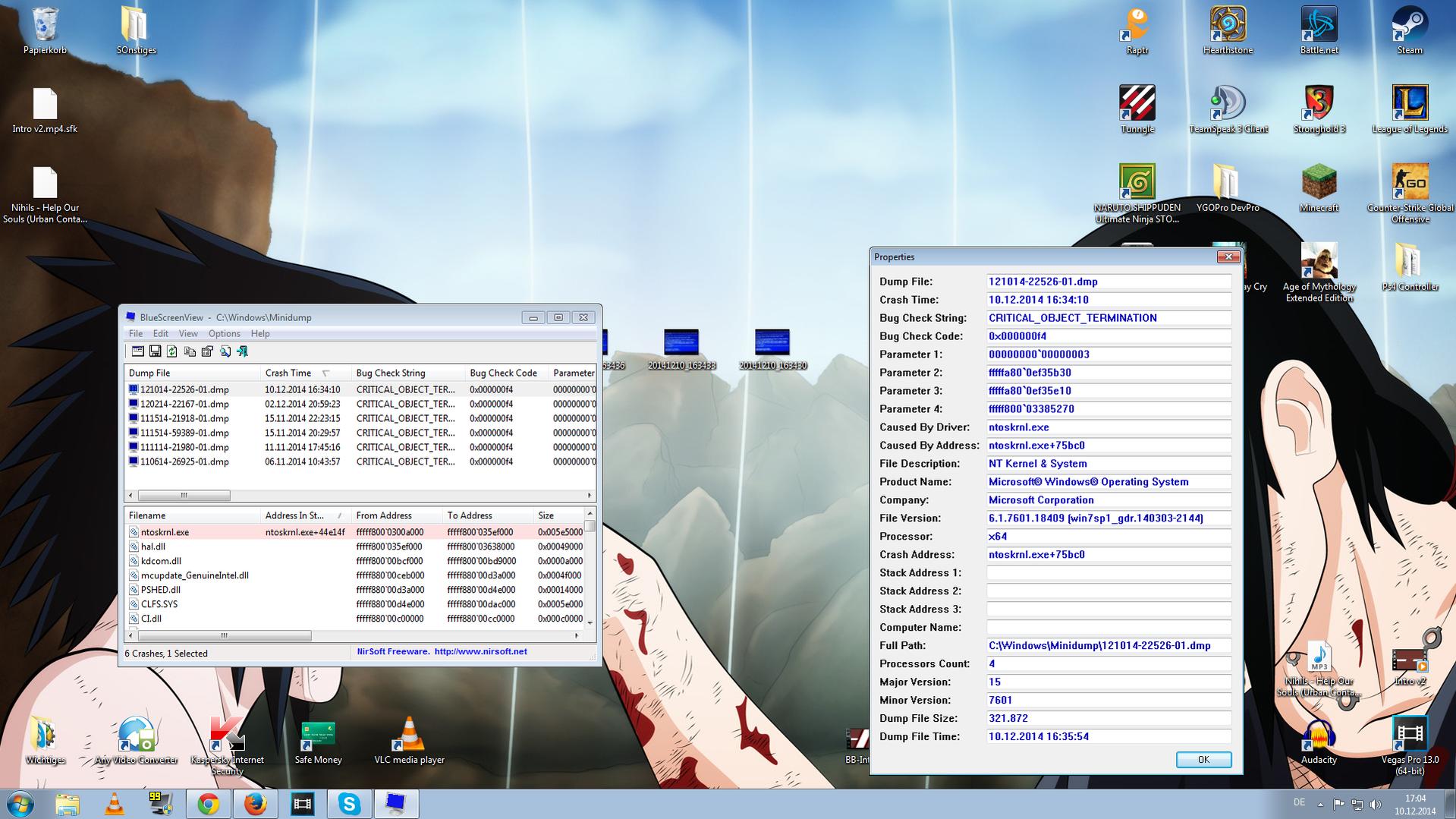
Task: Open the View menu
Action: (188, 334)
